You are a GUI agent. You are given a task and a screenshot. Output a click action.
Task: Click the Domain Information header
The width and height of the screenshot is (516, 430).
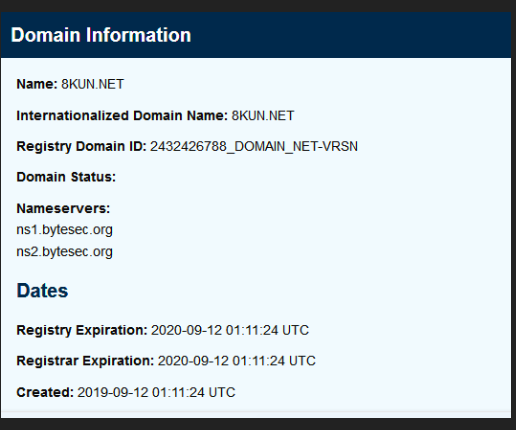(101, 35)
